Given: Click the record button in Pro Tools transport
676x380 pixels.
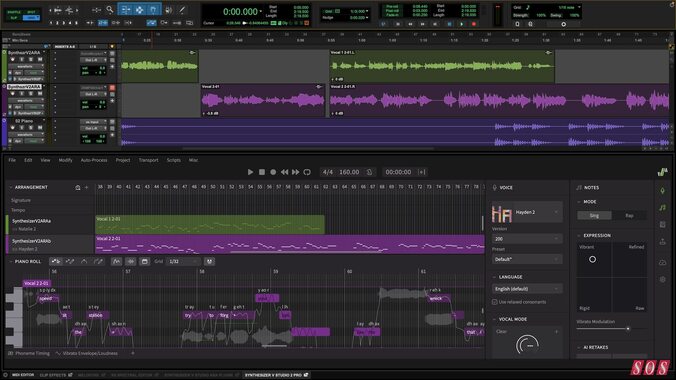Looking at the screenshot, I should tap(474, 24).
